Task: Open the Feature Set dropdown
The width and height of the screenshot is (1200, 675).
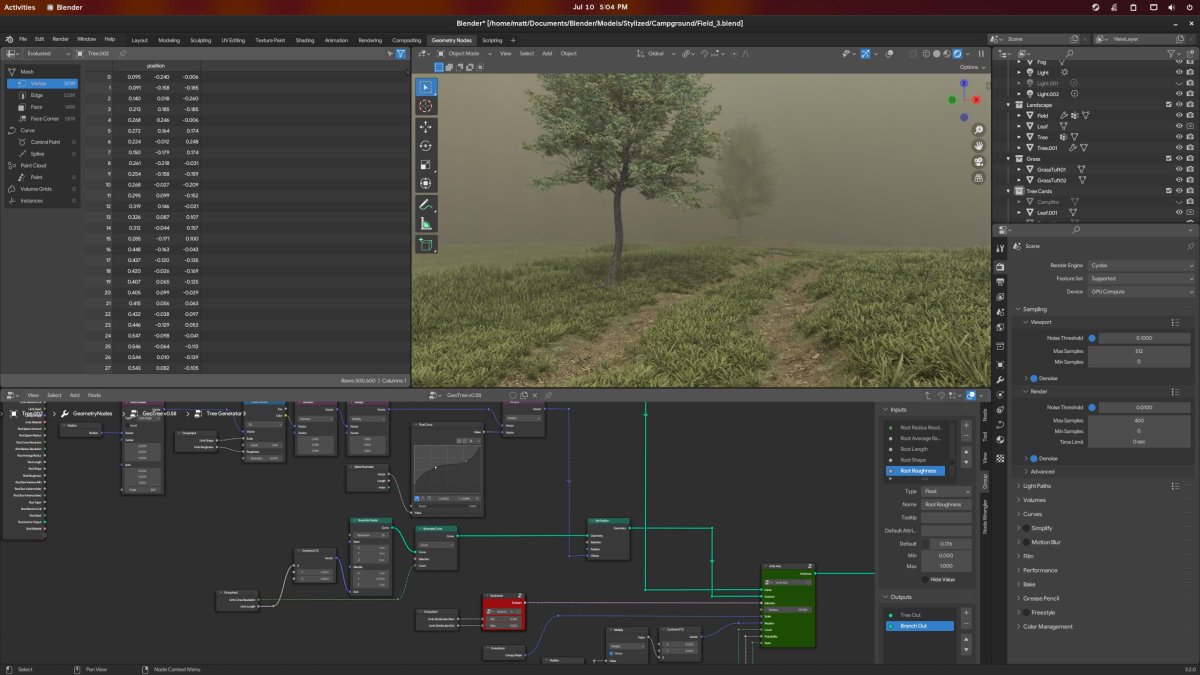Action: point(1141,278)
